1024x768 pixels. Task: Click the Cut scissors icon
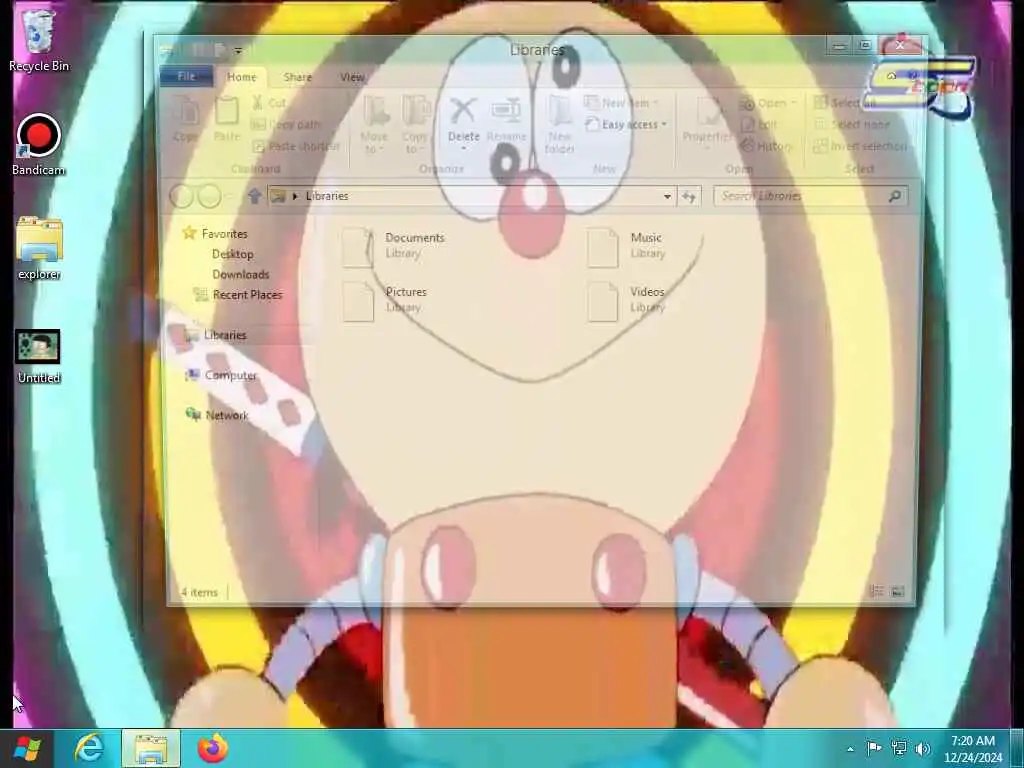click(x=257, y=103)
